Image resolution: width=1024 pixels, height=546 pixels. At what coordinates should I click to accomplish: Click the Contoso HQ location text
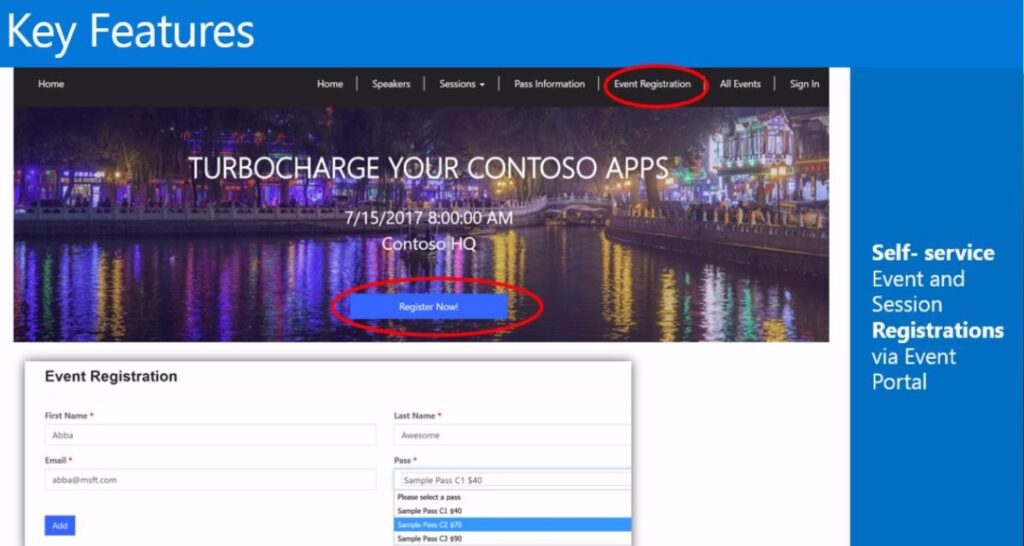pyautogui.click(x=429, y=243)
